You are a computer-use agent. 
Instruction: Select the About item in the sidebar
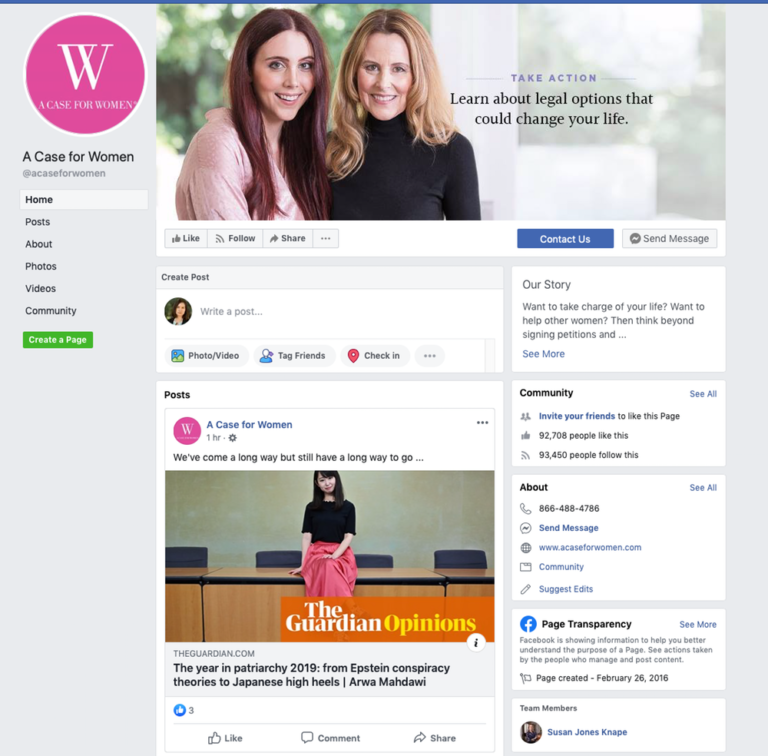pyautogui.click(x=39, y=244)
